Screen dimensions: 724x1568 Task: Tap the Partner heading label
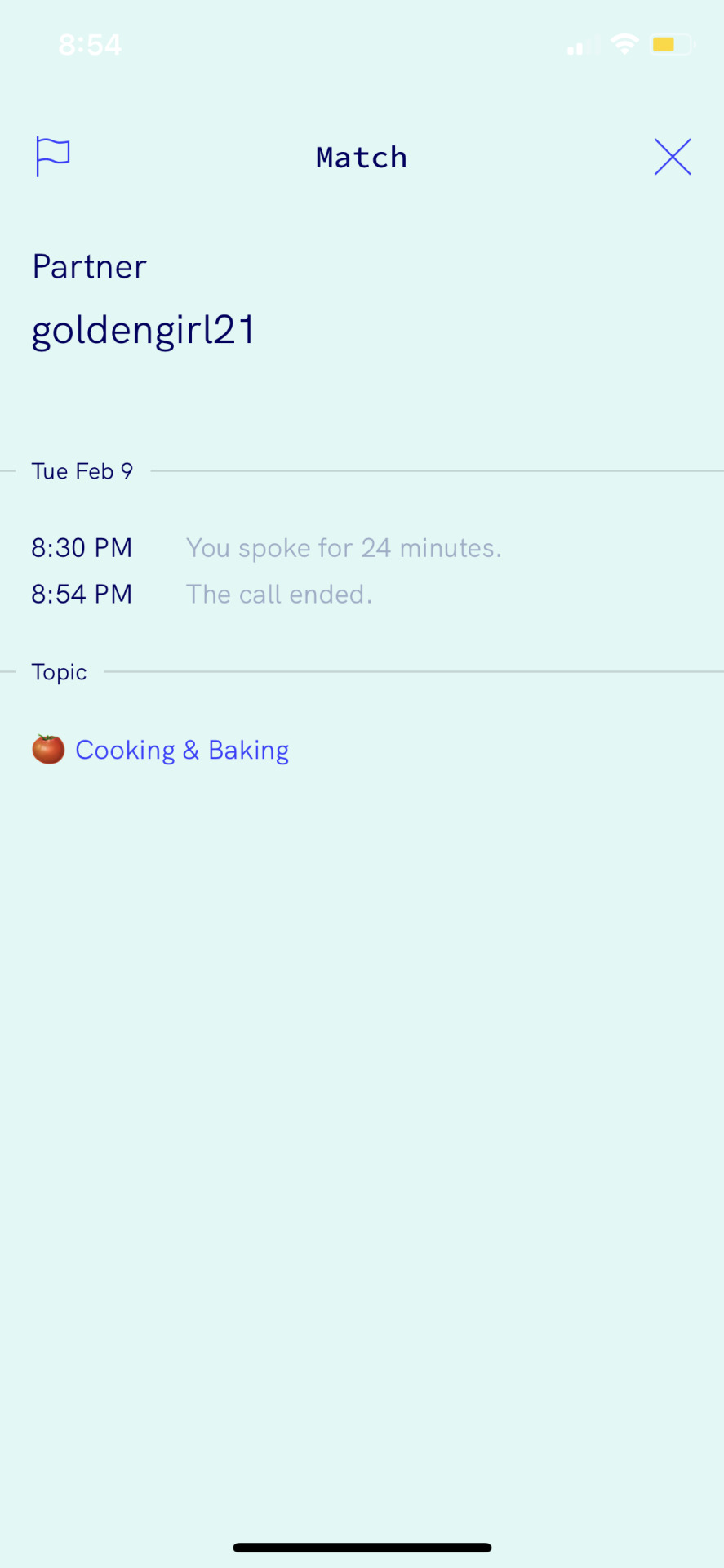(89, 267)
